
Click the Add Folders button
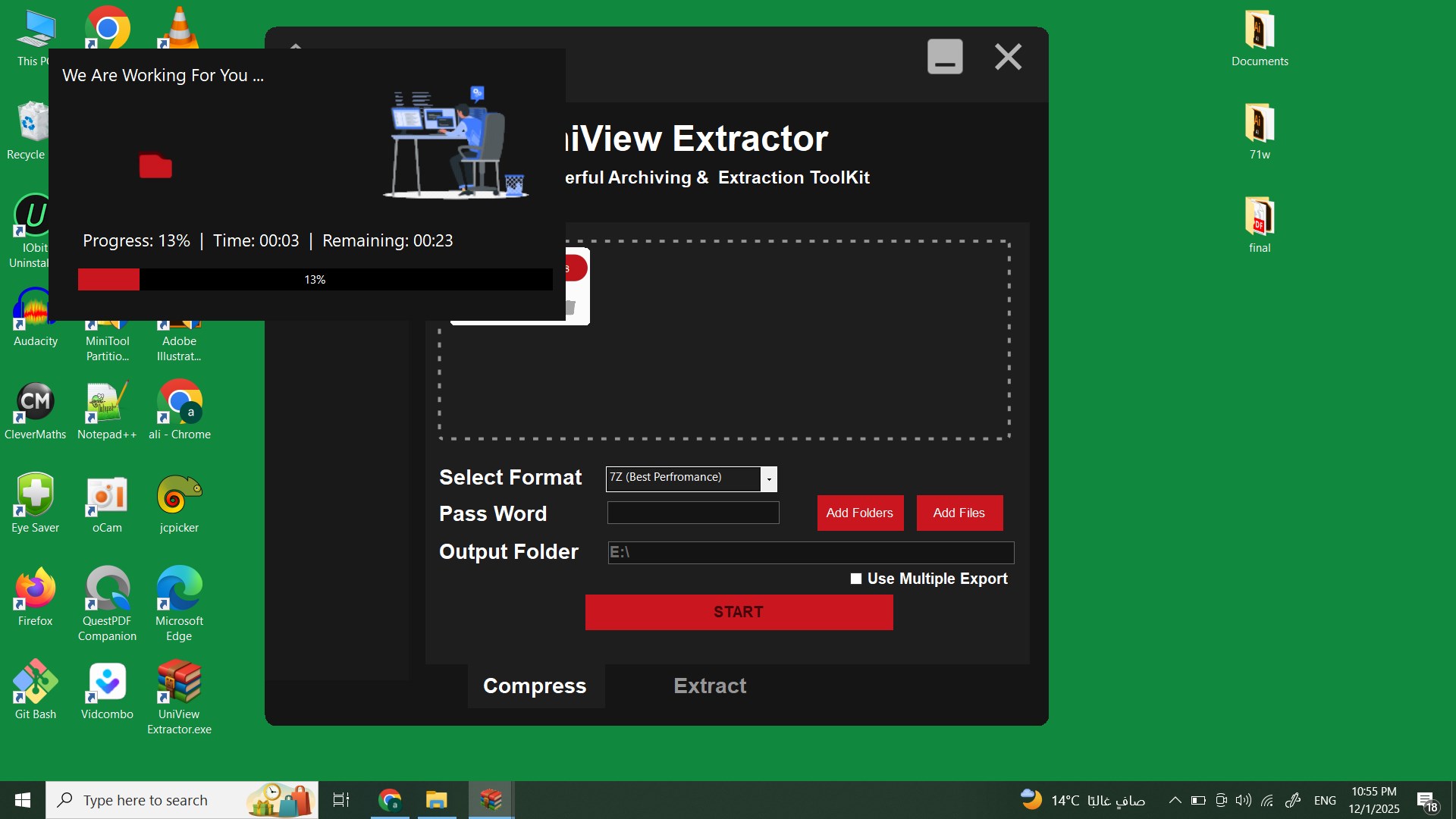click(x=860, y=513)
